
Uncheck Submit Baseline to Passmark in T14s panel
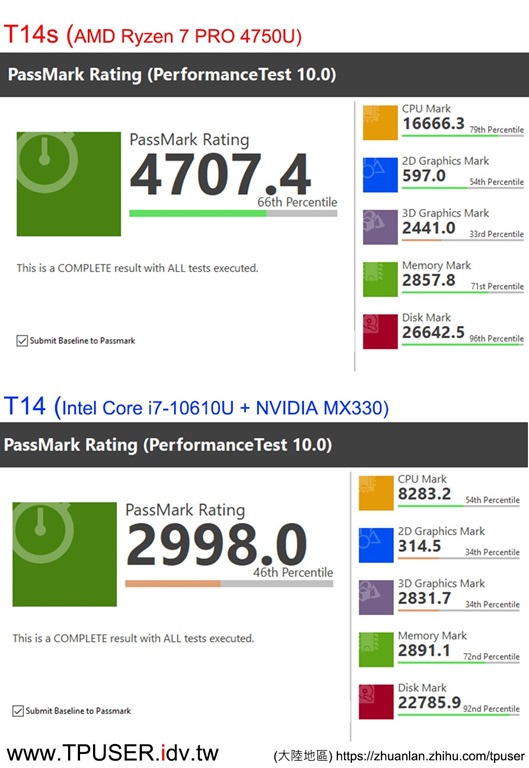pyautogui.click(x=22, y=340)
